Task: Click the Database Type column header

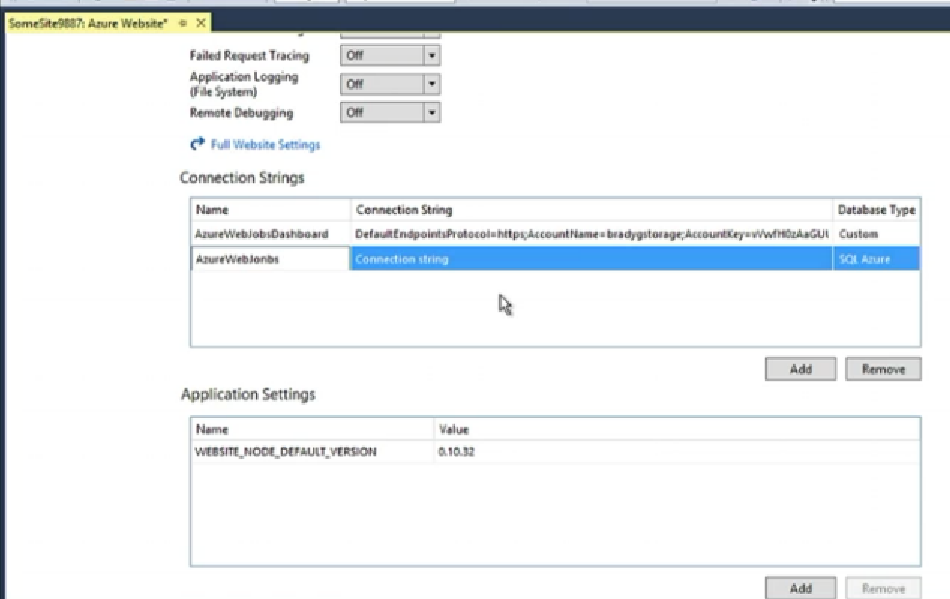Action: pos(876,210)
